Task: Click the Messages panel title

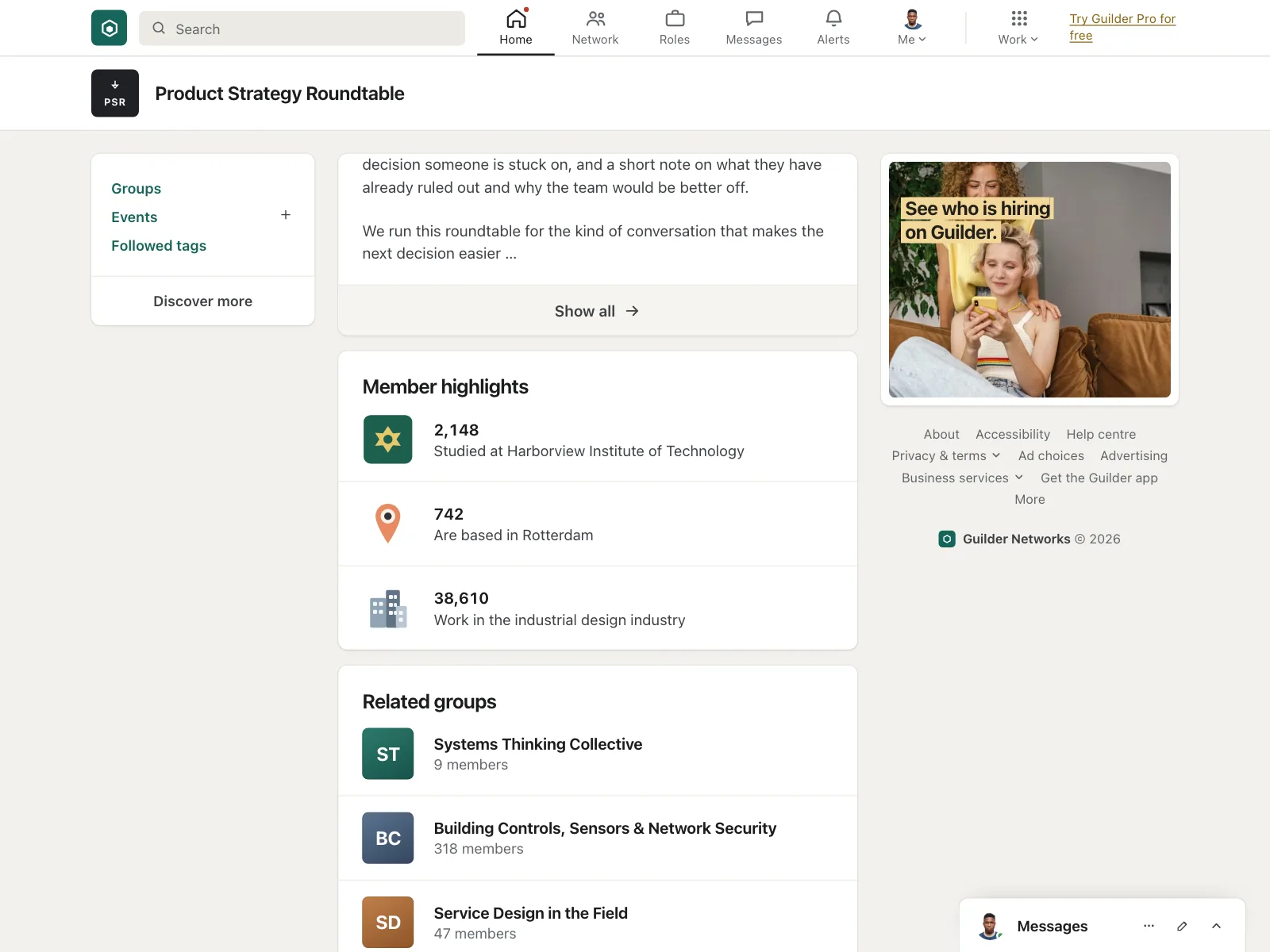Action: coord(1052,927)
